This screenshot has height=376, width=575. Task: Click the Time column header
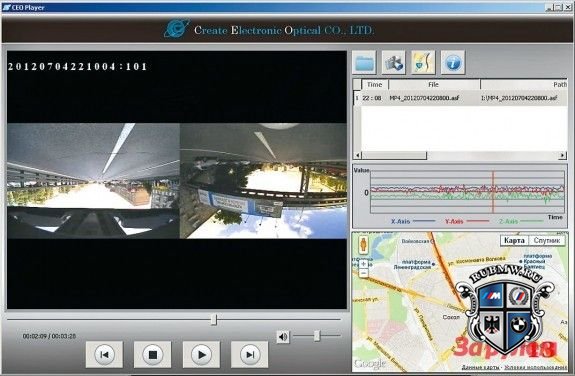tap(374, 84)
